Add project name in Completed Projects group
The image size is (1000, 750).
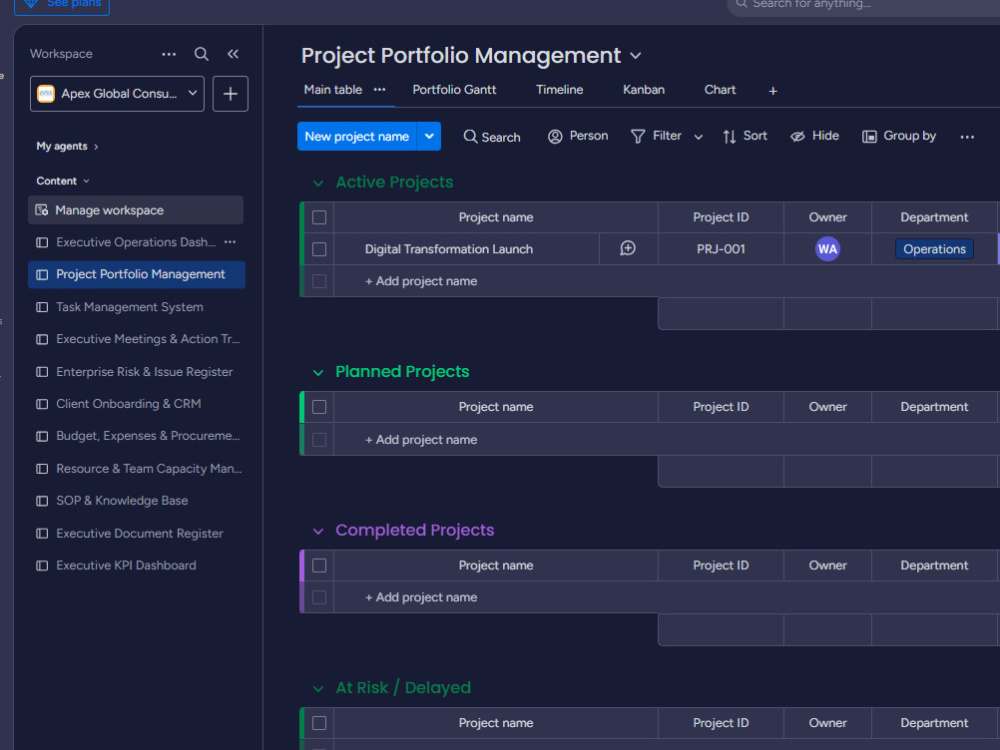pos(421,598)
